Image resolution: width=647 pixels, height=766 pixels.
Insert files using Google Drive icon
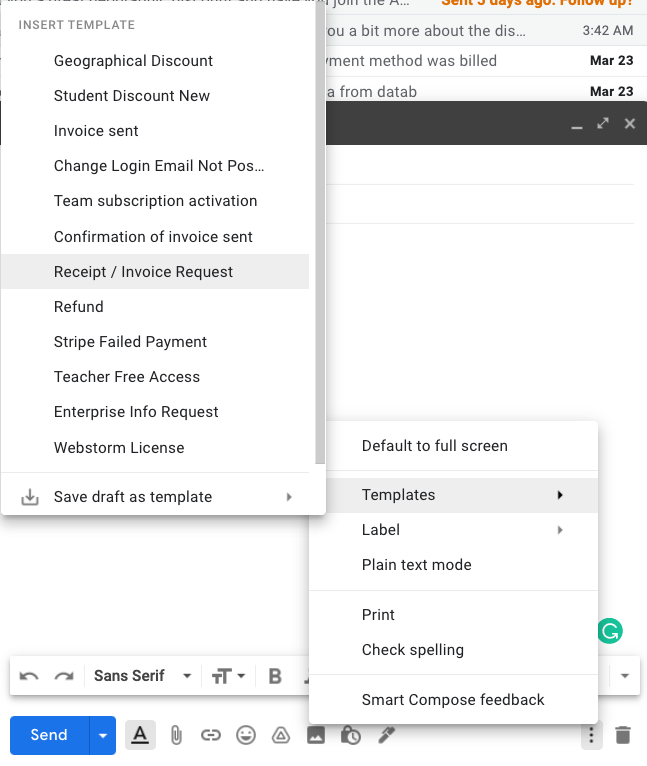point(281,735)
